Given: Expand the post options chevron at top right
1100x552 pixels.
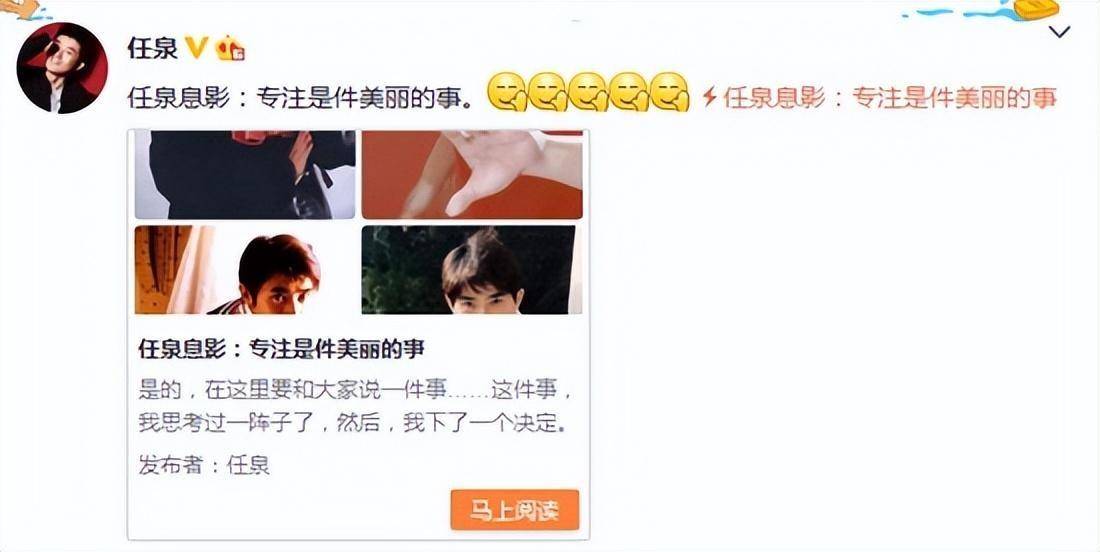Looking at the screenshot, I should pos(1059,32).
